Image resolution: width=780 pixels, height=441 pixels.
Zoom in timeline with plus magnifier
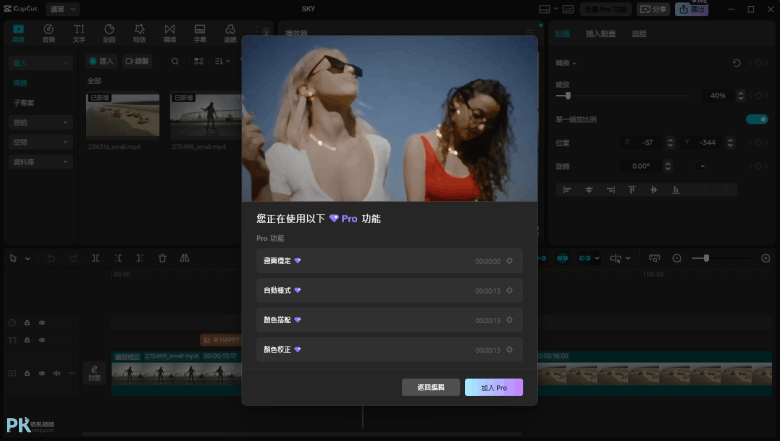click(x=766, y=258)
